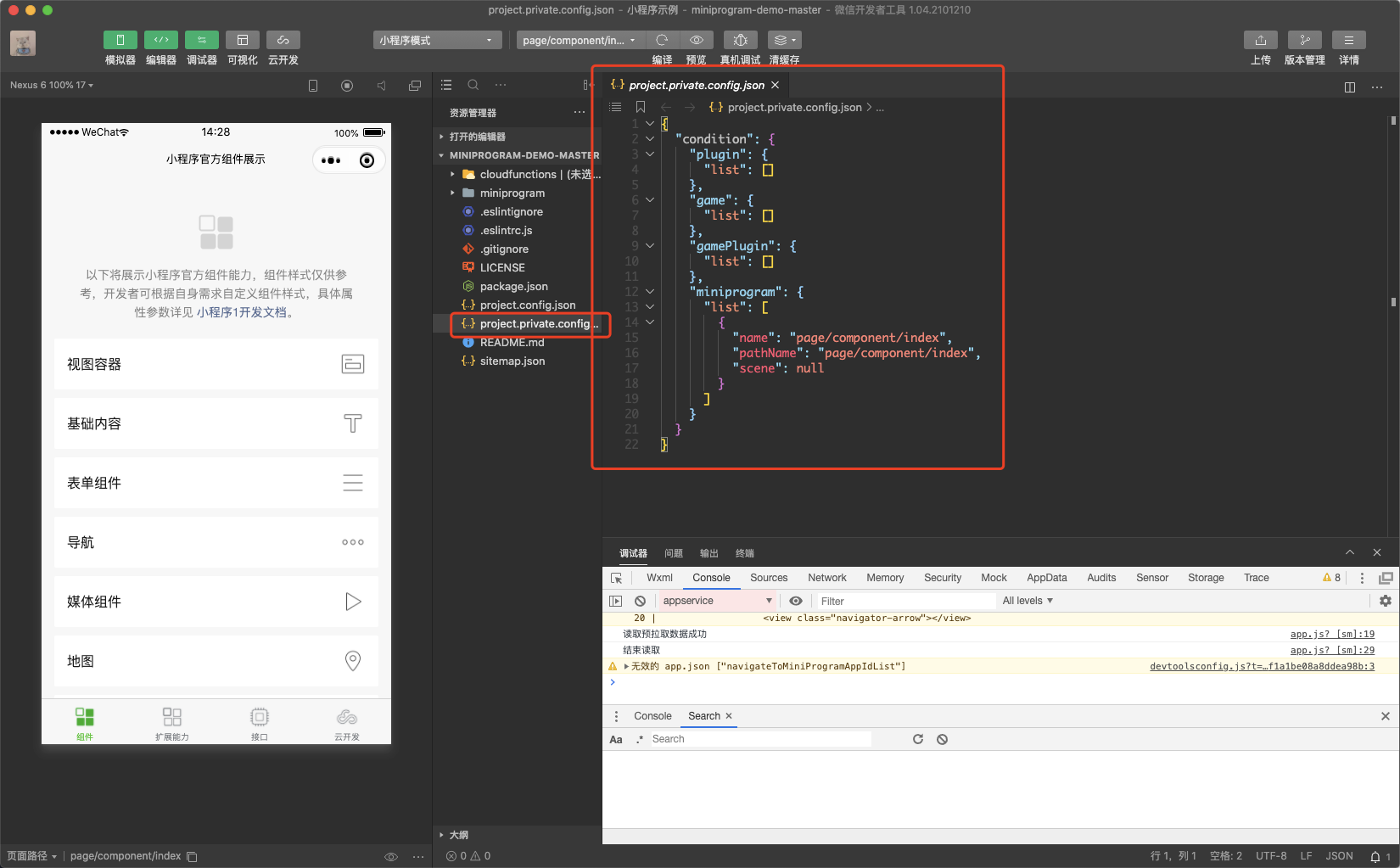Collapse the MINIPROGRAM-DEMO-MASTER root folder
The height and width of the screenshot is (868, 1400).
[518, 155]
